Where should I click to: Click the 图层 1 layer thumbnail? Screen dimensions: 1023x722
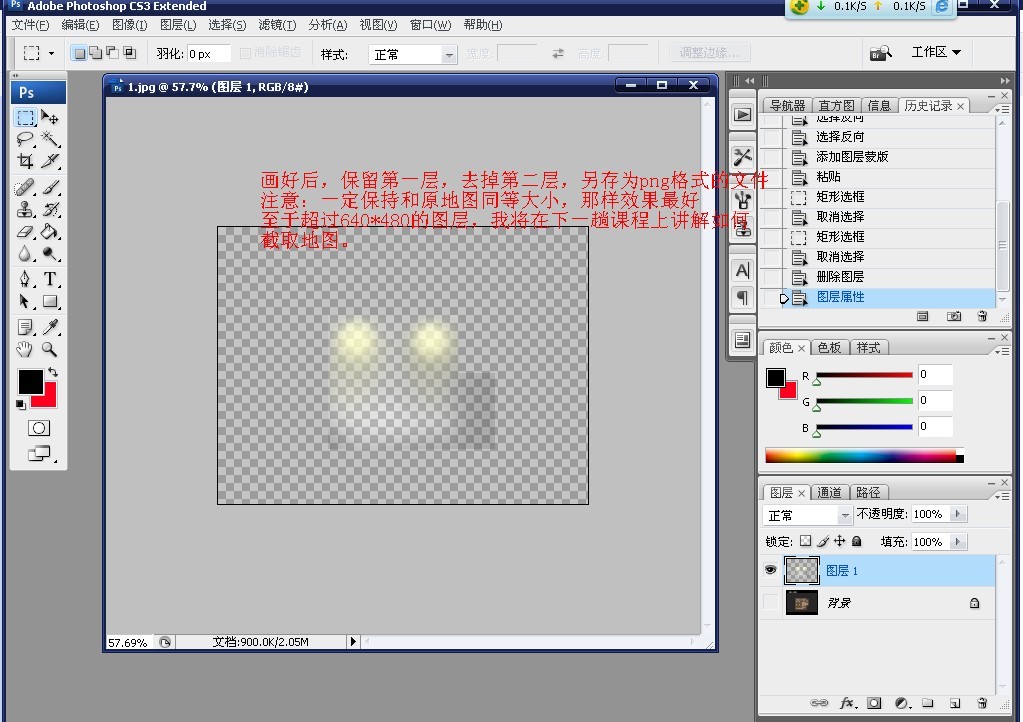coord(802,571)
